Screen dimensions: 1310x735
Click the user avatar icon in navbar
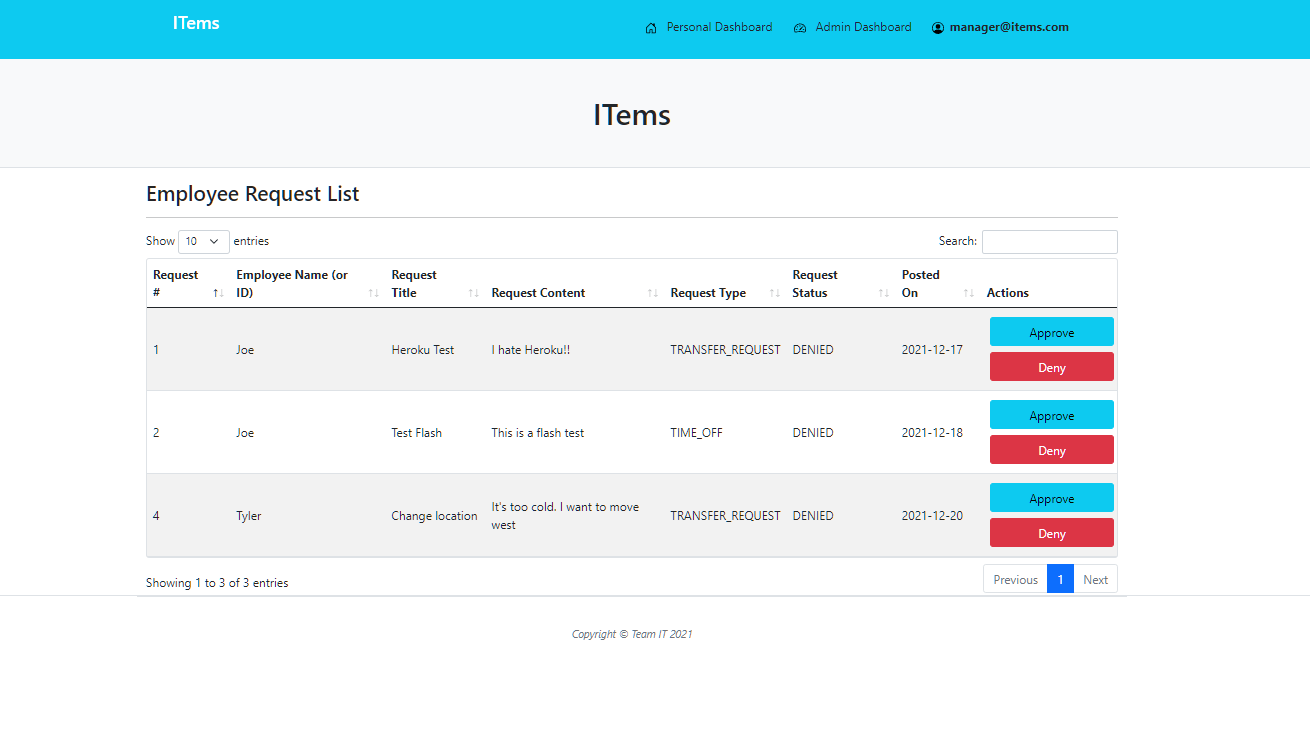tap(938, 28)
